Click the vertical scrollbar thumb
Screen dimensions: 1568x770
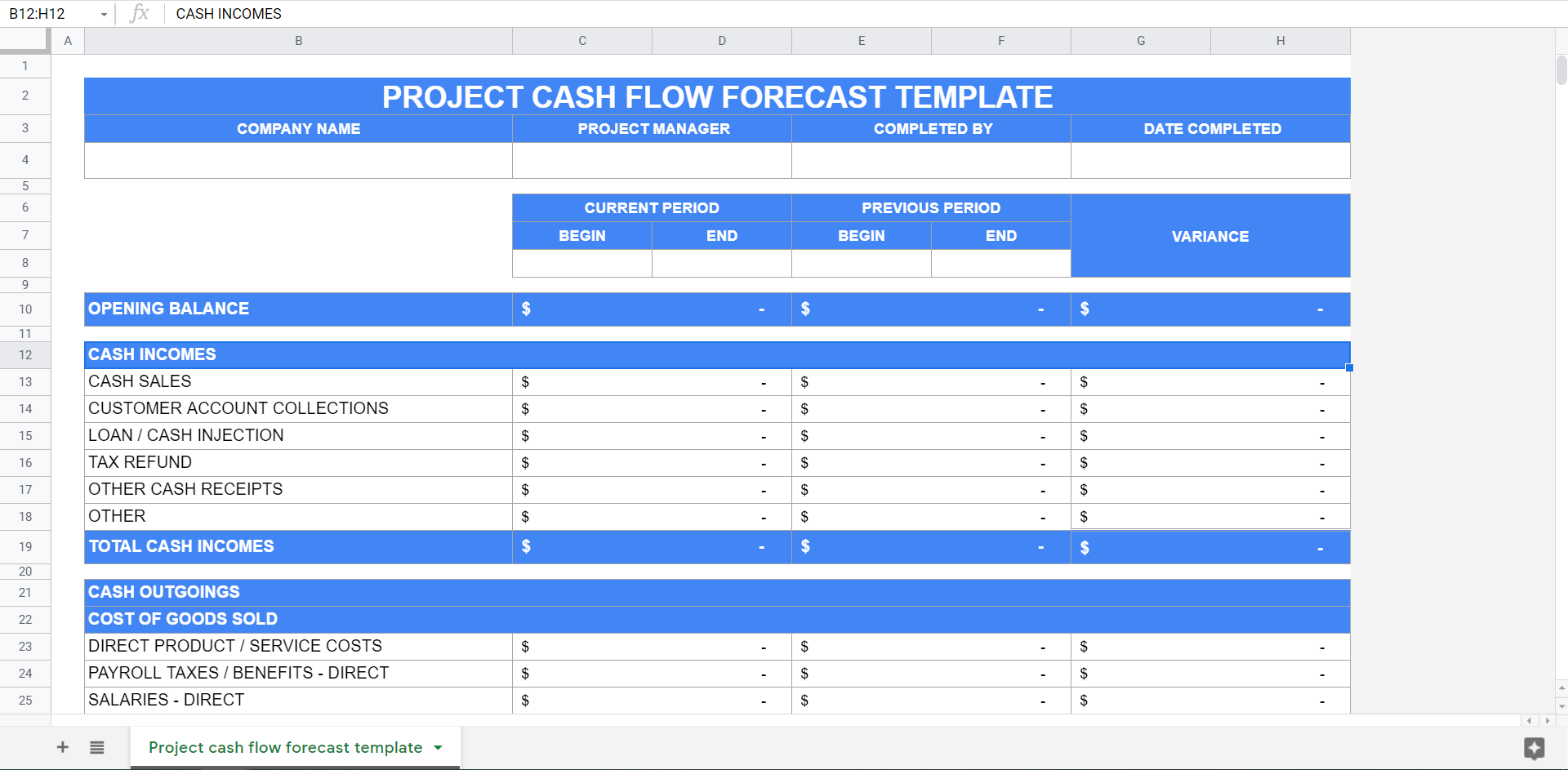coord(1561,70)
